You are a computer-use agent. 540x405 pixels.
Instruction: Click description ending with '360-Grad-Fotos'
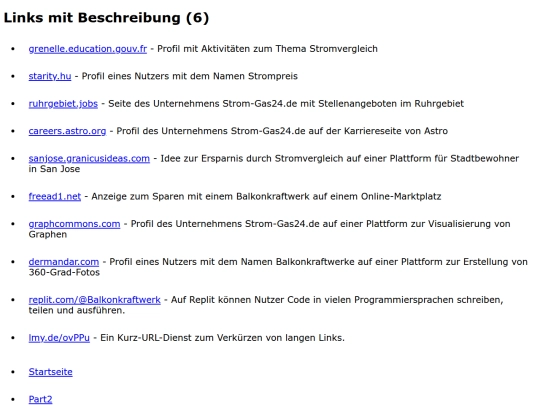click(278, 267)
